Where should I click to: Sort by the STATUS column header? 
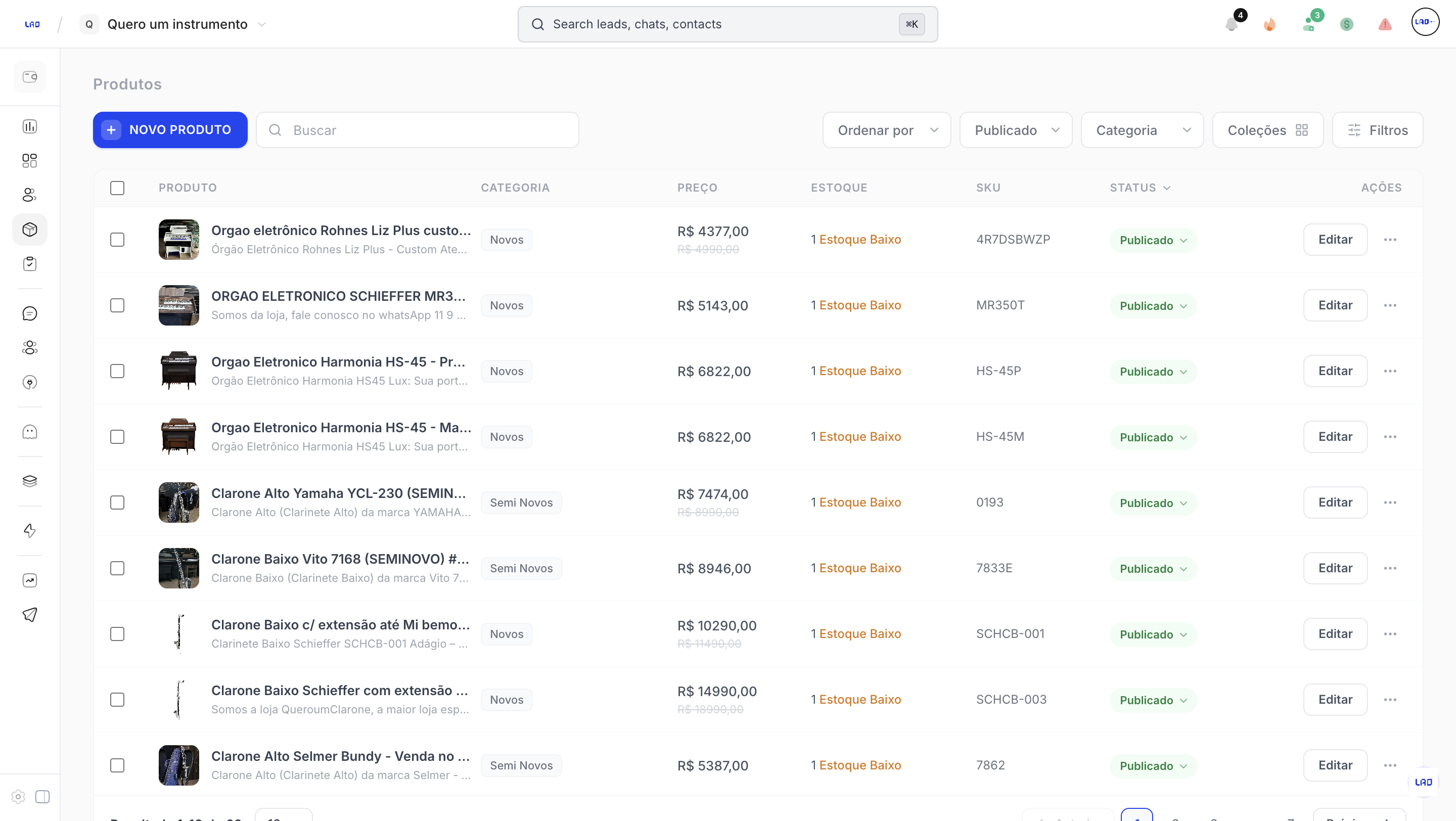[x=1140, y=188]
